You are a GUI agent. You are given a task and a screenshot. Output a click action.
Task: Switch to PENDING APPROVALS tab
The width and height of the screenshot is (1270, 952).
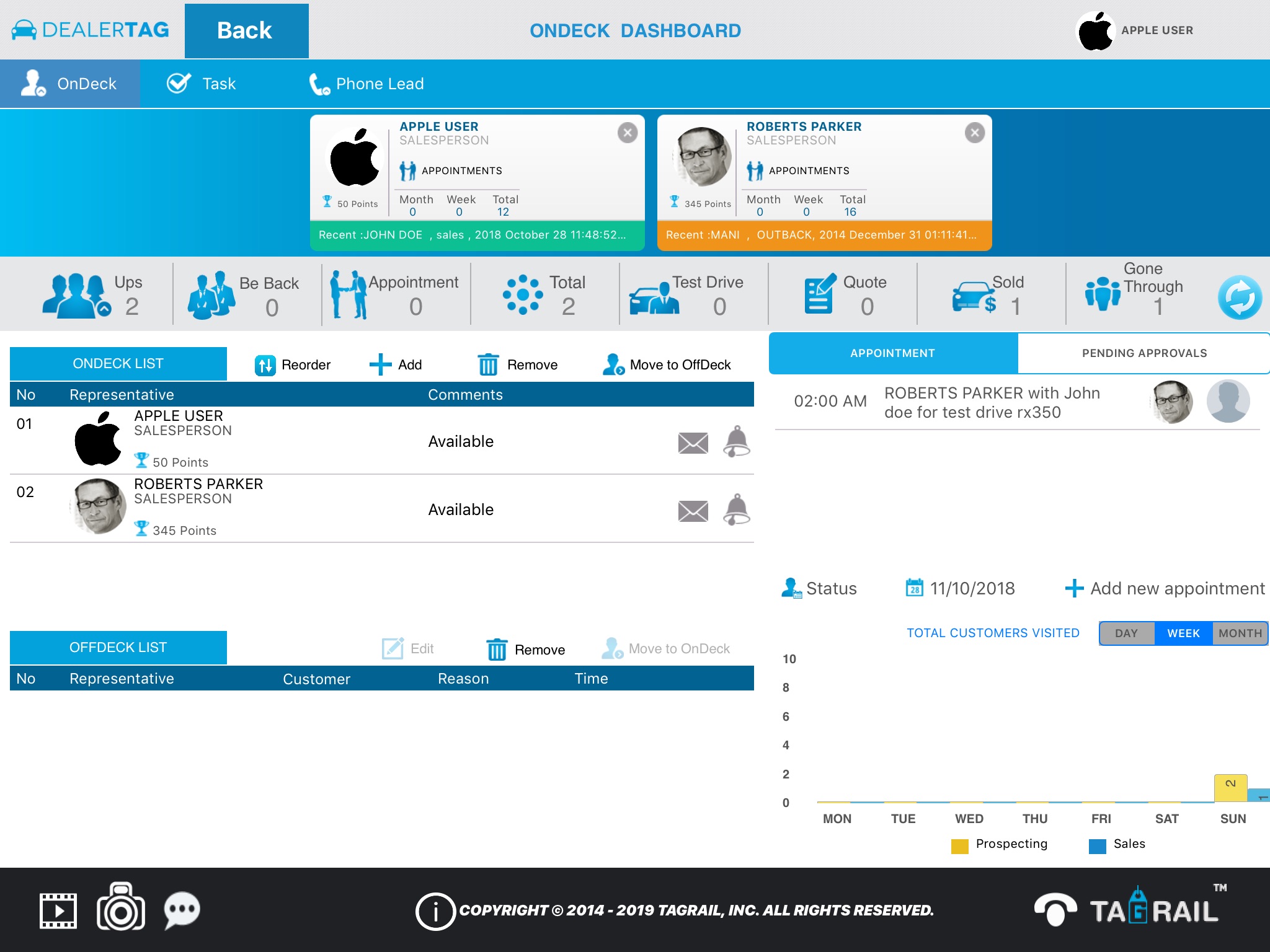click(1143, 352)
